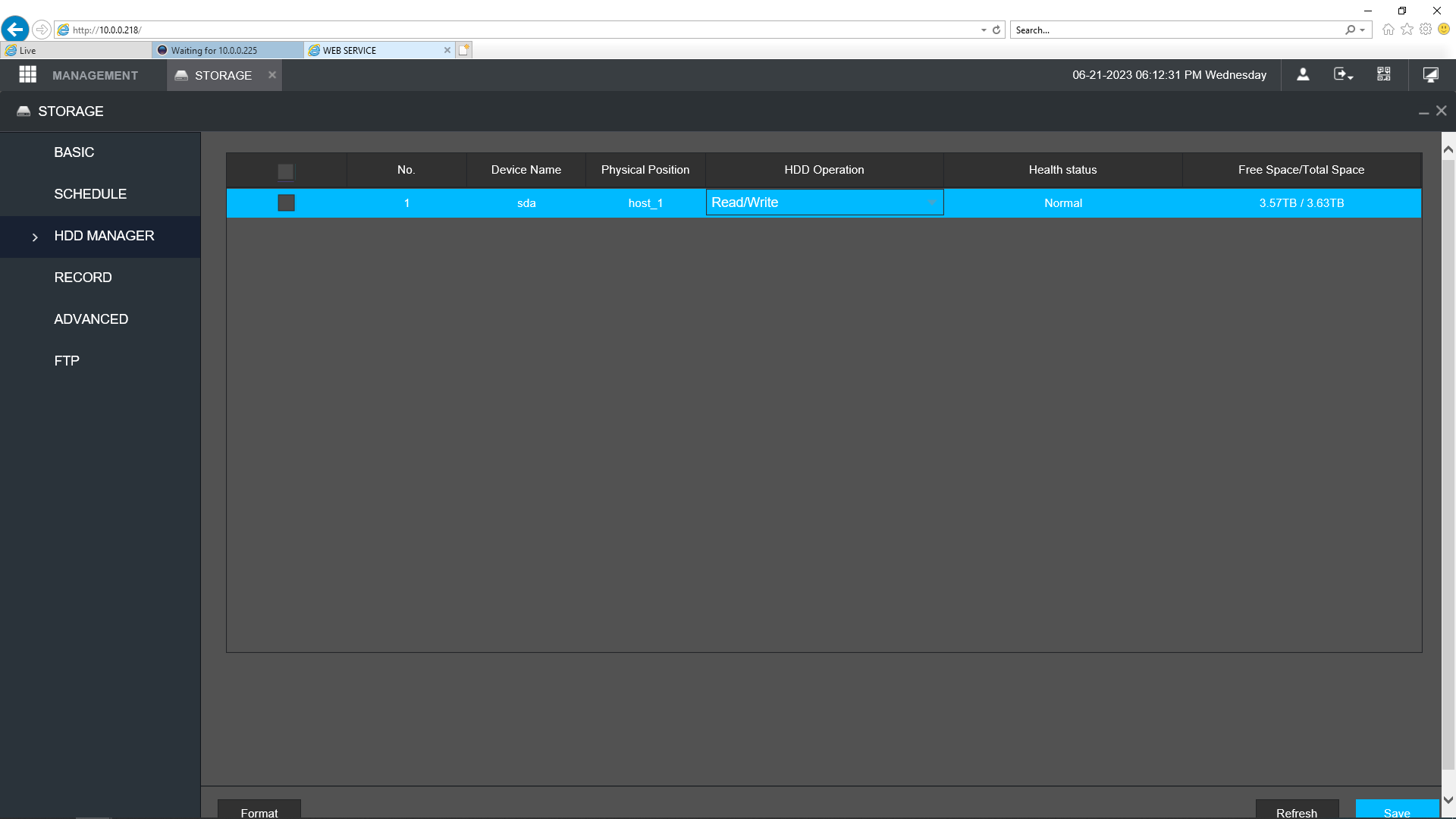1456x819 pixels.
Task: Toggle the select-all checkbox in table header
Action: (x=285, y=171)
